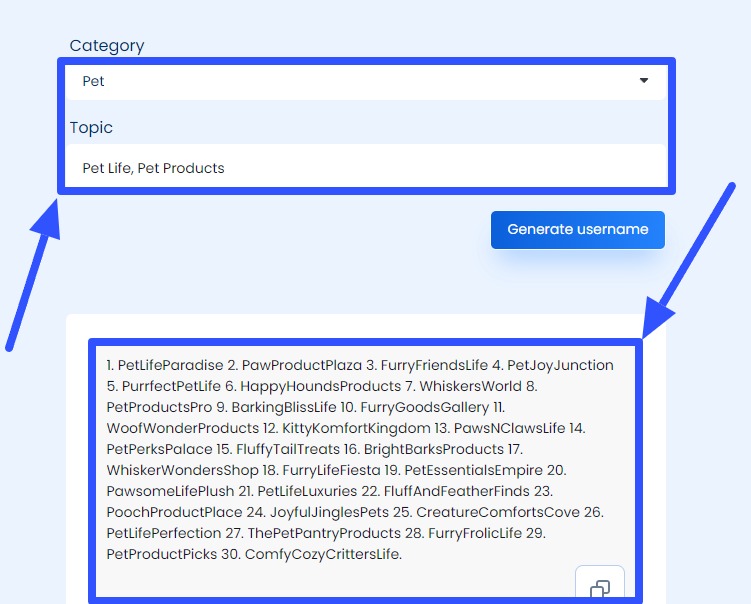Viewport: 751px width, 604px height.
Task: Click the copy results icon
Action: (600, 587)
